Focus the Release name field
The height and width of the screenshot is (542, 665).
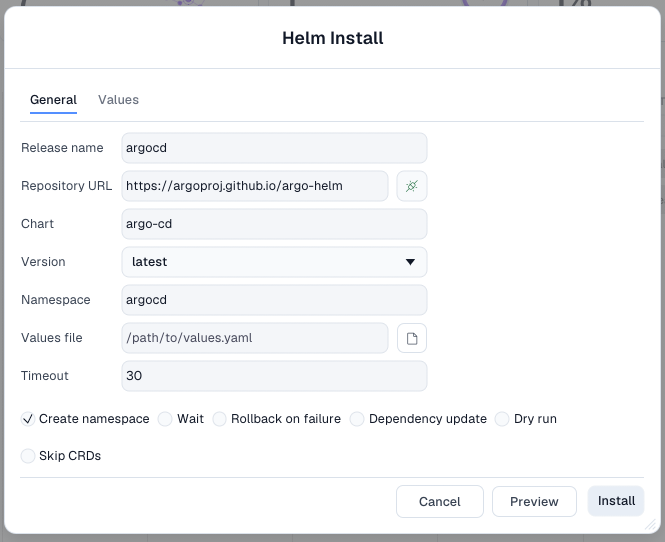click(x=274, y=148)
